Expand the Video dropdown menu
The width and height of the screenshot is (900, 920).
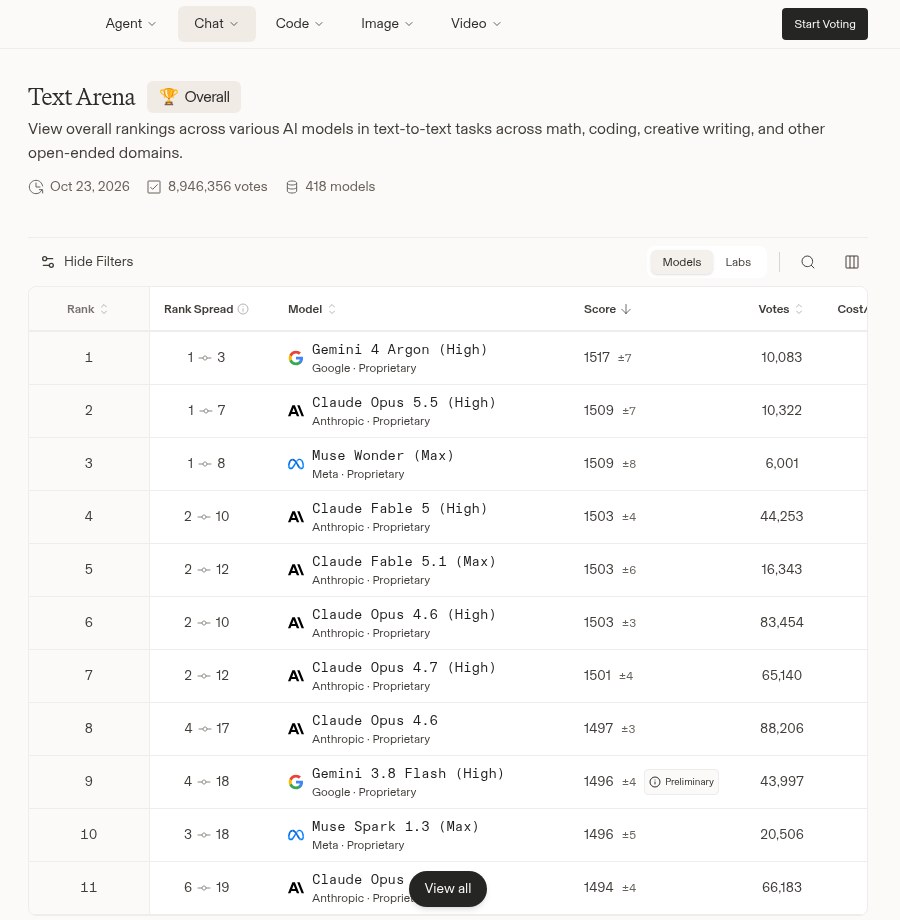[476, 23]
